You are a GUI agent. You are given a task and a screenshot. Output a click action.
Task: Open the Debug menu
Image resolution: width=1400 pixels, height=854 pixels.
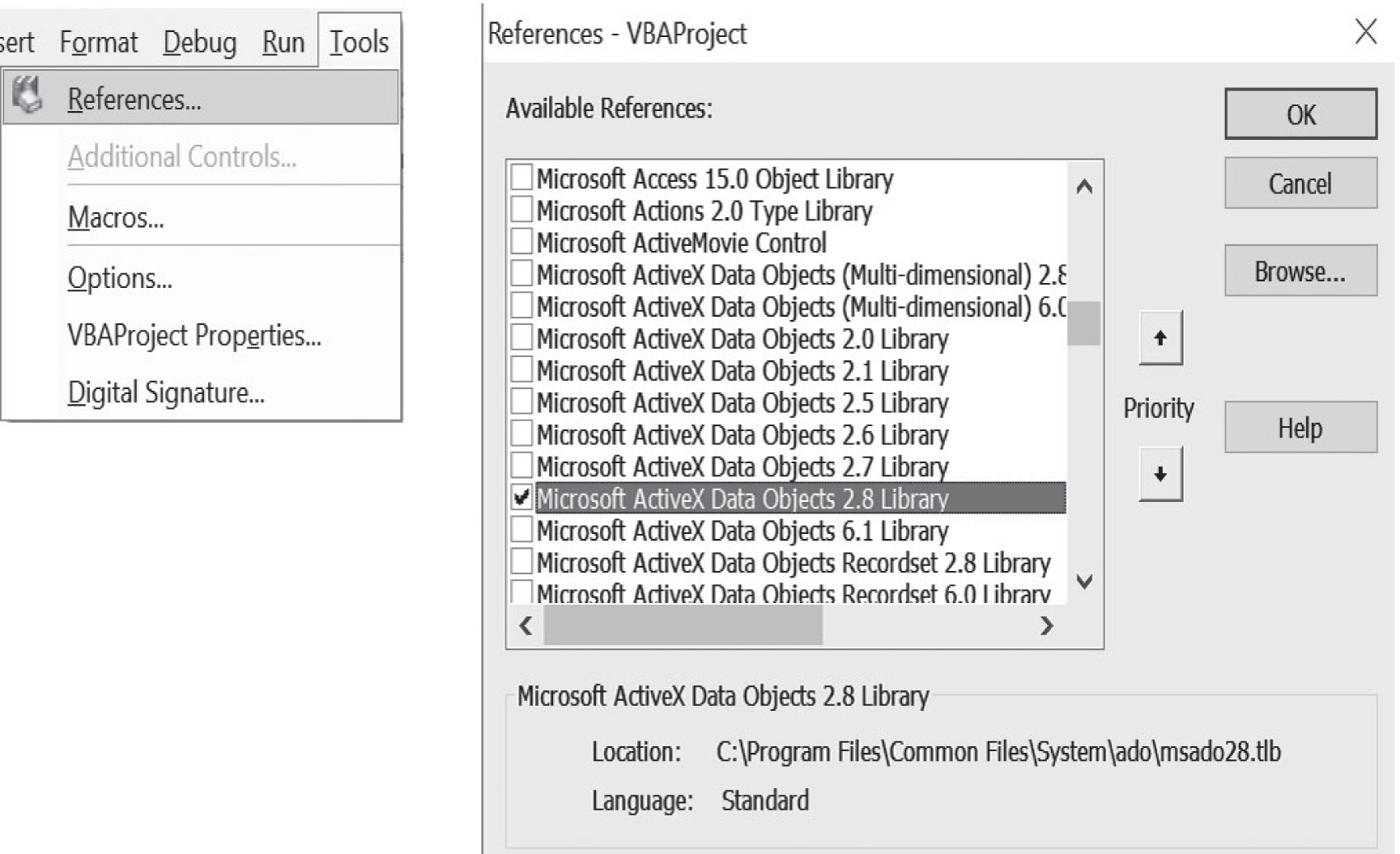(x=200, y=41)
